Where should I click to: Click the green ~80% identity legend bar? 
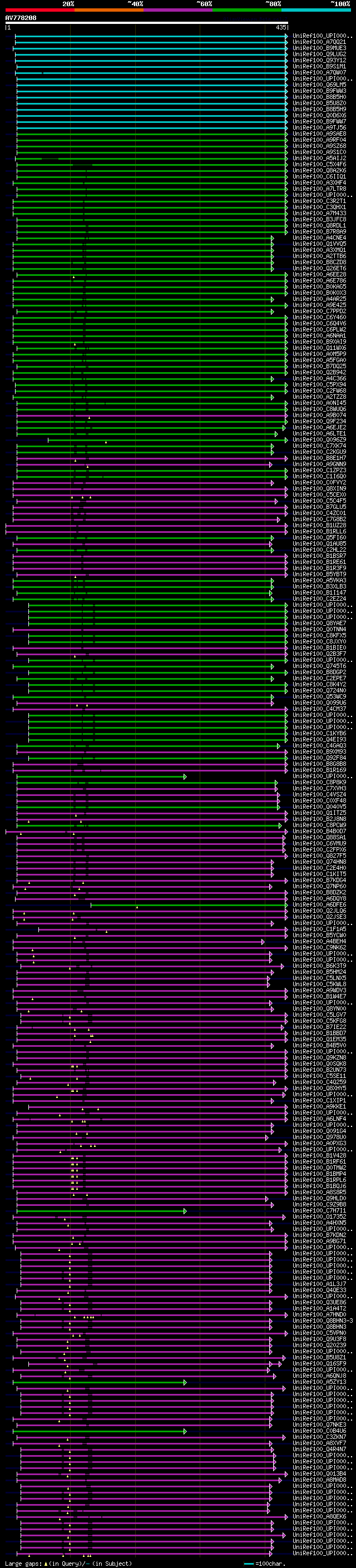(247, 10)
